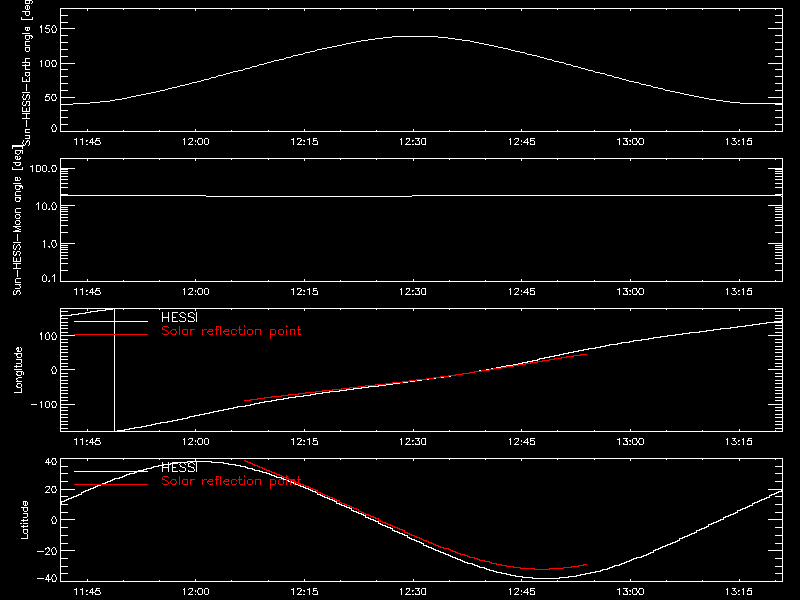
Task: Select 12:15 time label under Moon angle plot
Action: coord(305,292)
